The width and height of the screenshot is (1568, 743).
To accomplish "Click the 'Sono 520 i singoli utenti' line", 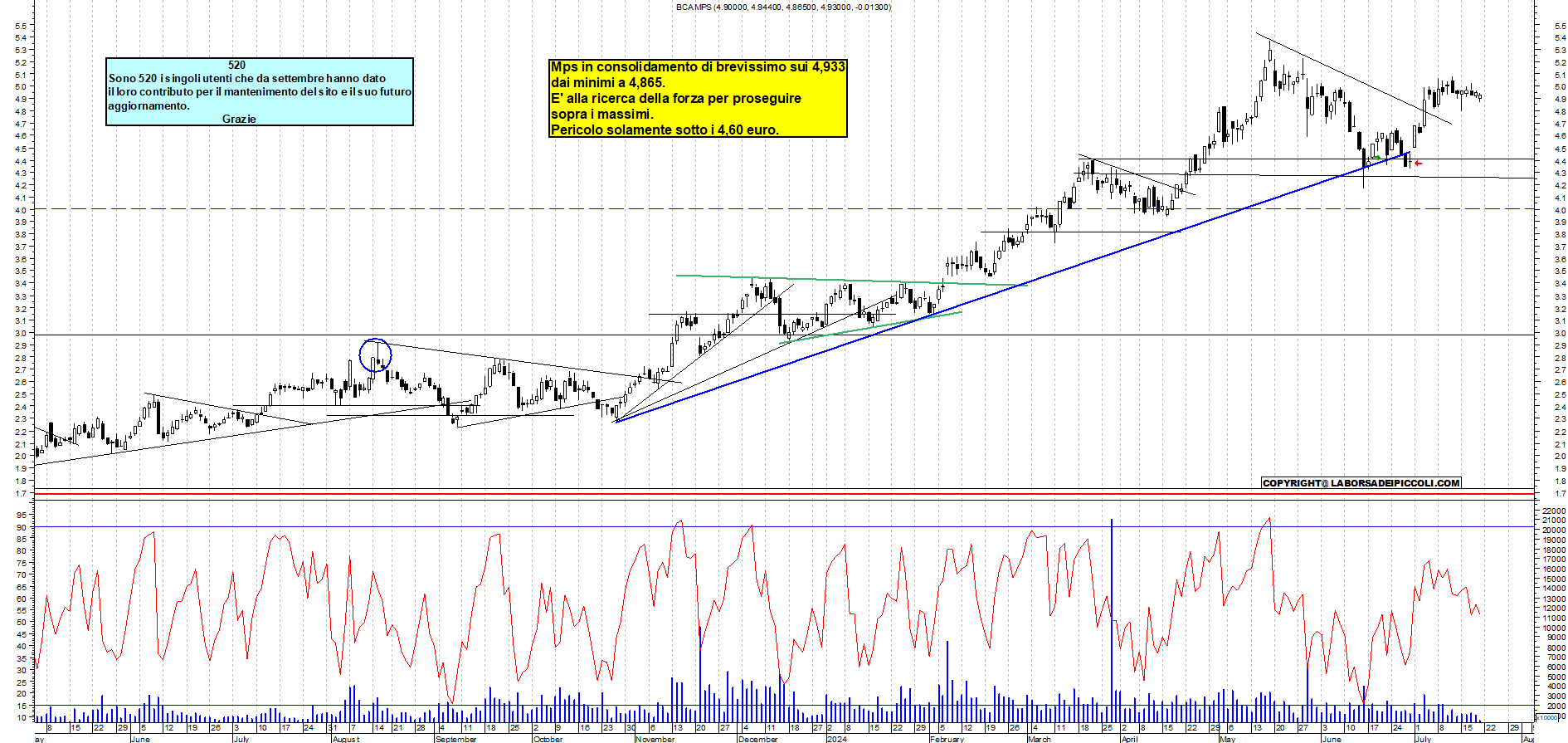I will (247, 78).
